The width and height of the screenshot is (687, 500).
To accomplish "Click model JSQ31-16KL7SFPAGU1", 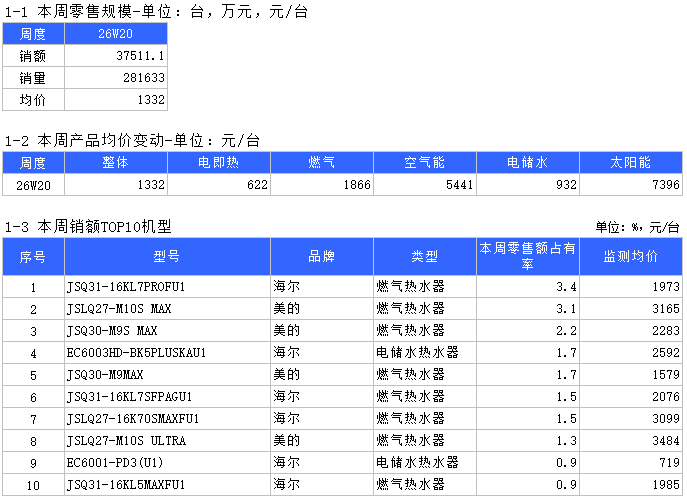I will point(129,397).
